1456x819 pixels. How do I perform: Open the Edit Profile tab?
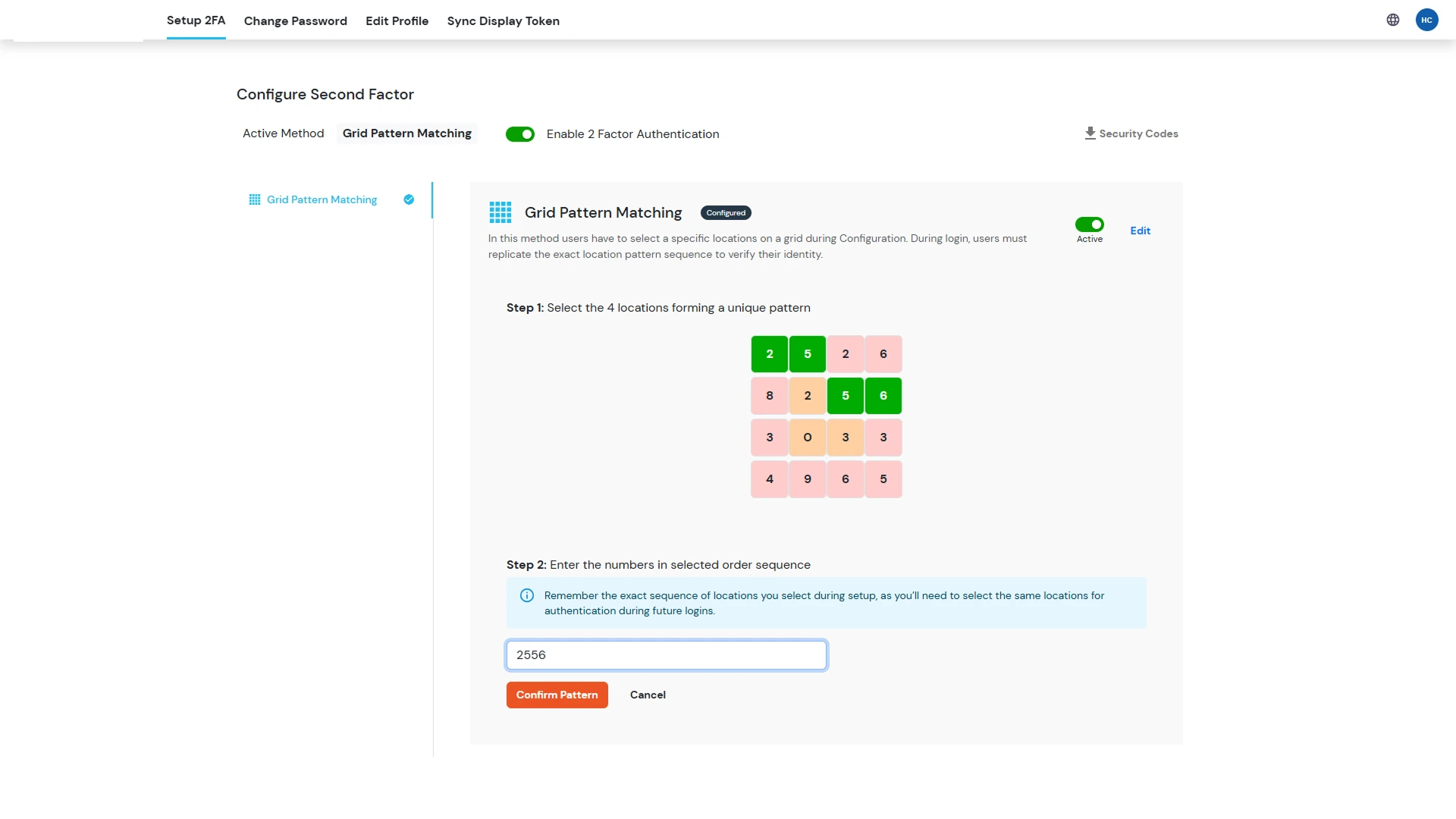click(397, 20)
